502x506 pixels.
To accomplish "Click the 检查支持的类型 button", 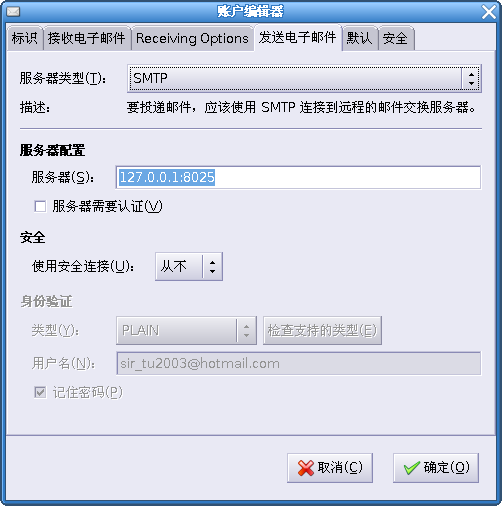I will point(322,331).
